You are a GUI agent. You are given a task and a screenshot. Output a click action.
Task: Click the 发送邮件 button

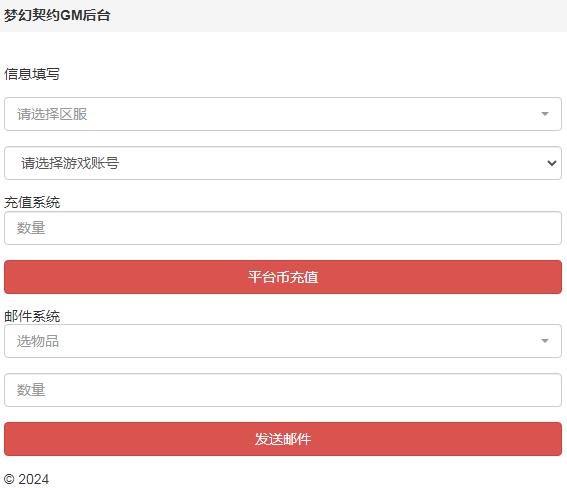283,439
